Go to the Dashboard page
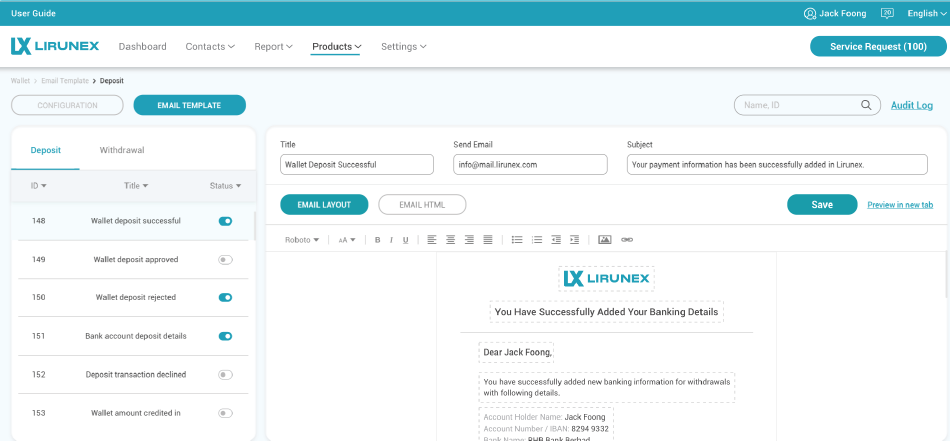The height and width of the screenshot is (441, 950). point(142,47)
